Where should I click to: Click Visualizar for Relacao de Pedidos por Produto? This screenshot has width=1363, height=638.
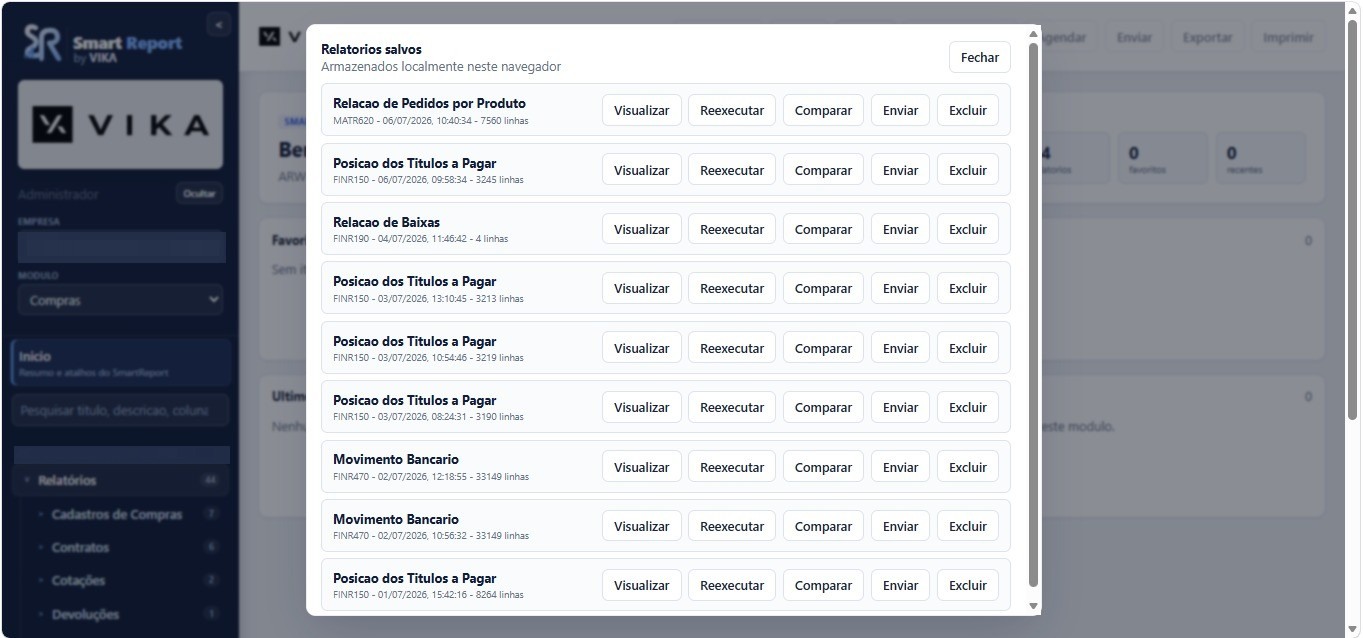(641, 110)
